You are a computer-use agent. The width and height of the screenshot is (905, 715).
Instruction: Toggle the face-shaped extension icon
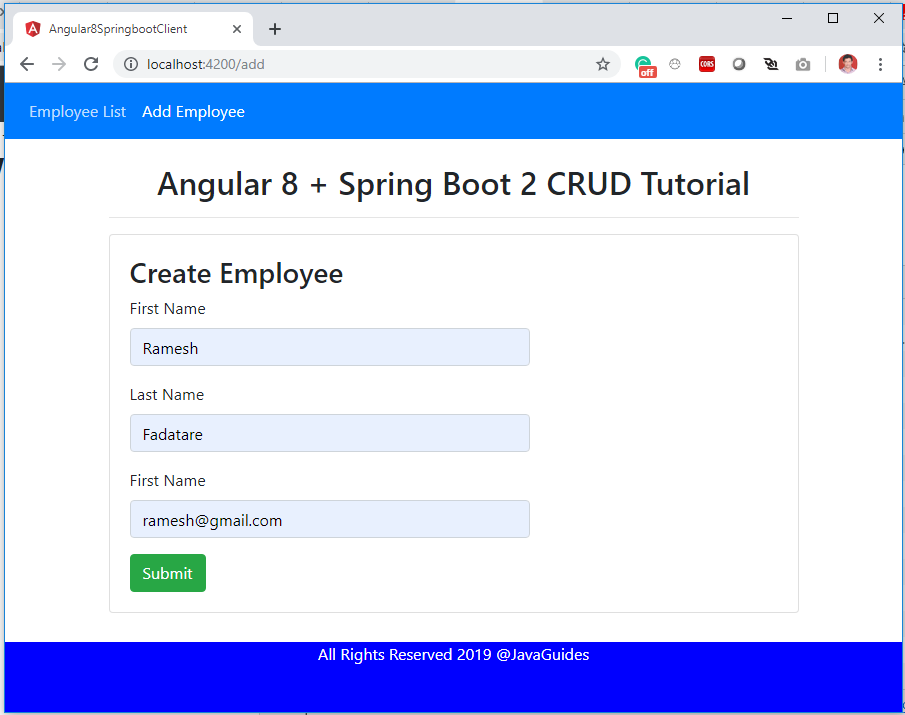[675, 64]
